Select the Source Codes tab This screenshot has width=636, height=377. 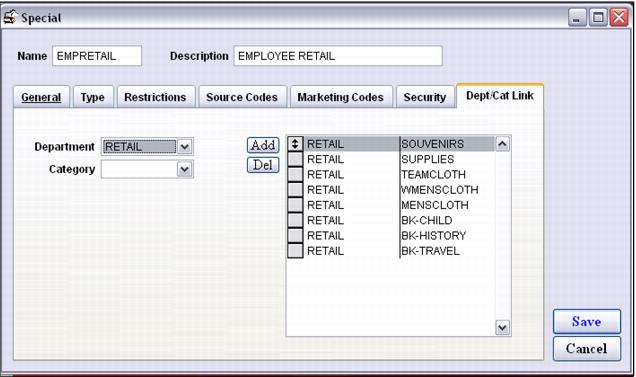[x=242, y=97]
